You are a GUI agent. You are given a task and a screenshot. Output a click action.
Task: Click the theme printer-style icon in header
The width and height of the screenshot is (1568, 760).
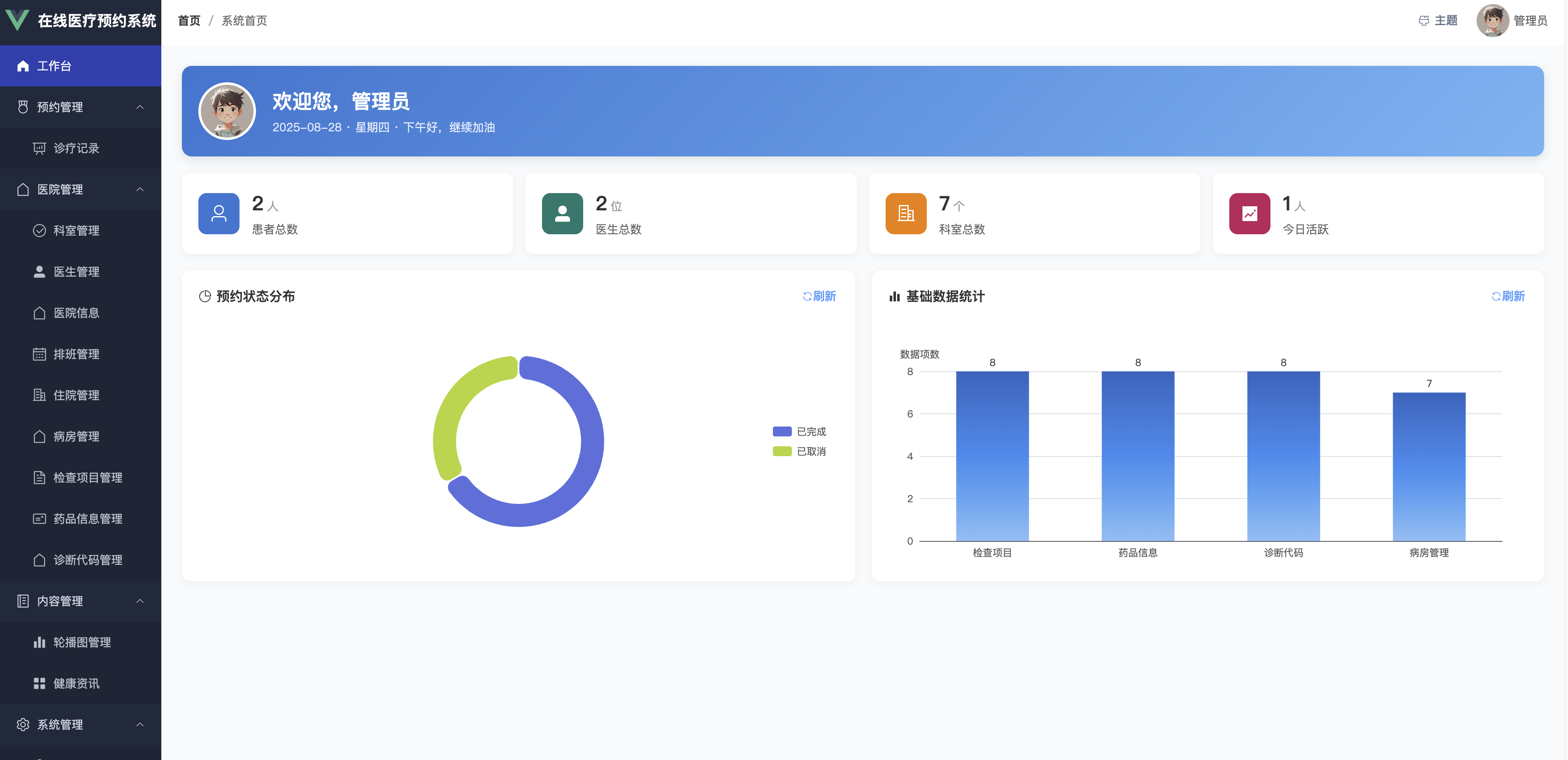(x=1423, y=21)
